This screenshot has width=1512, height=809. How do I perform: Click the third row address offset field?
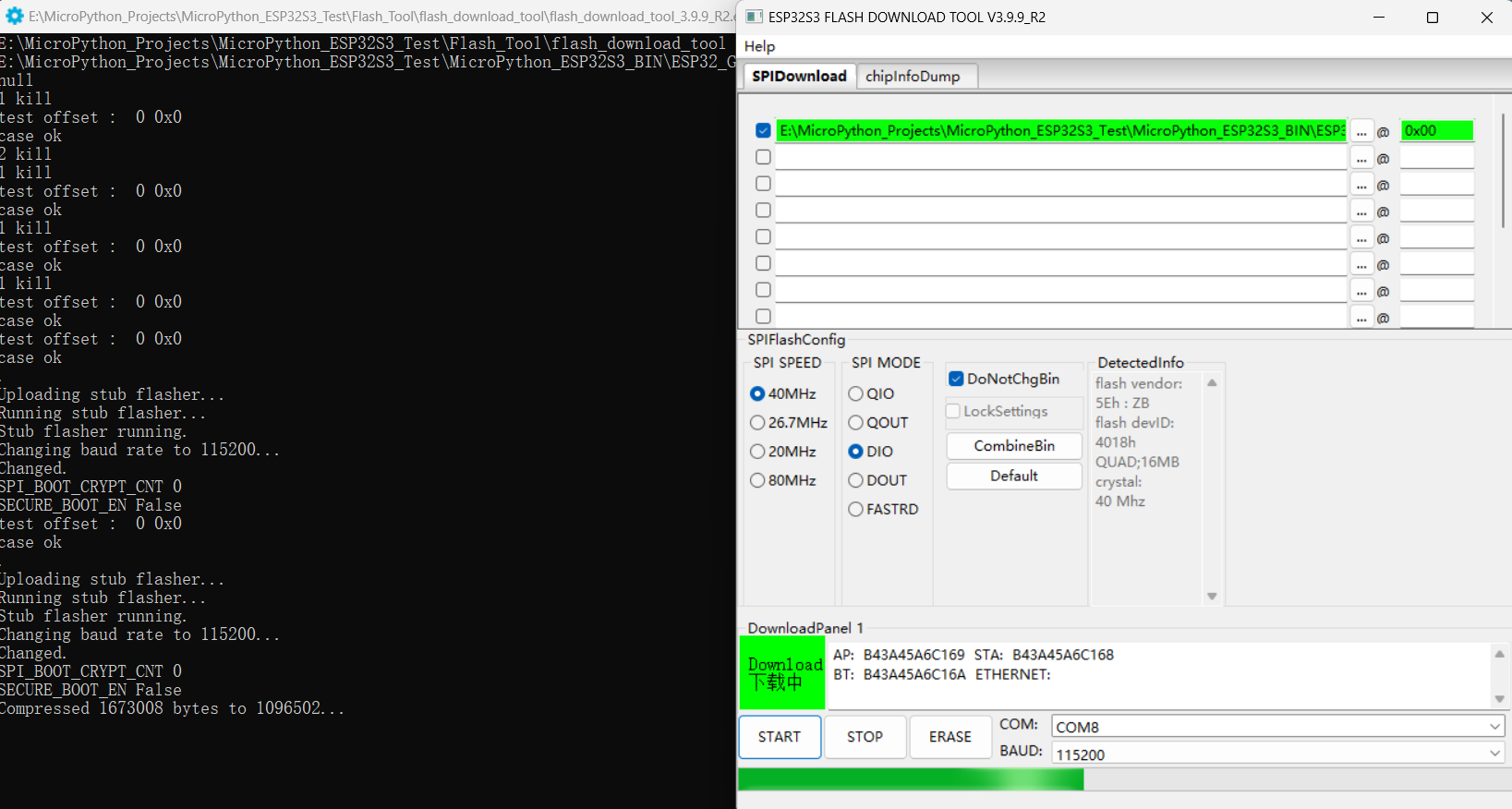(x=1436, y=185)
